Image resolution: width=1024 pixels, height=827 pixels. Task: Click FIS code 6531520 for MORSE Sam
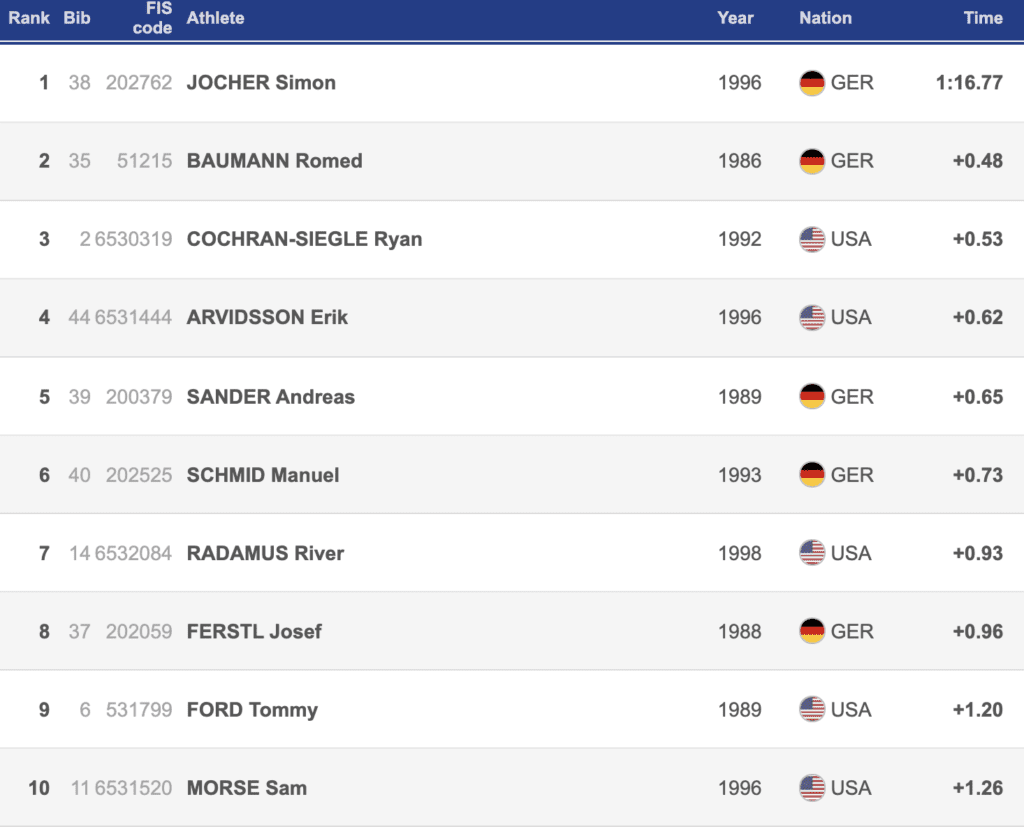coord(133,788)
